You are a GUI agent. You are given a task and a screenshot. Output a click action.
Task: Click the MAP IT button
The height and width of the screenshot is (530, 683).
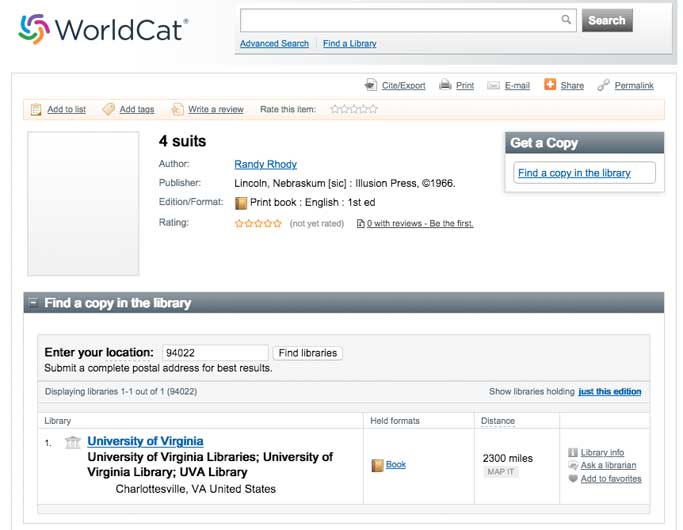500,472
